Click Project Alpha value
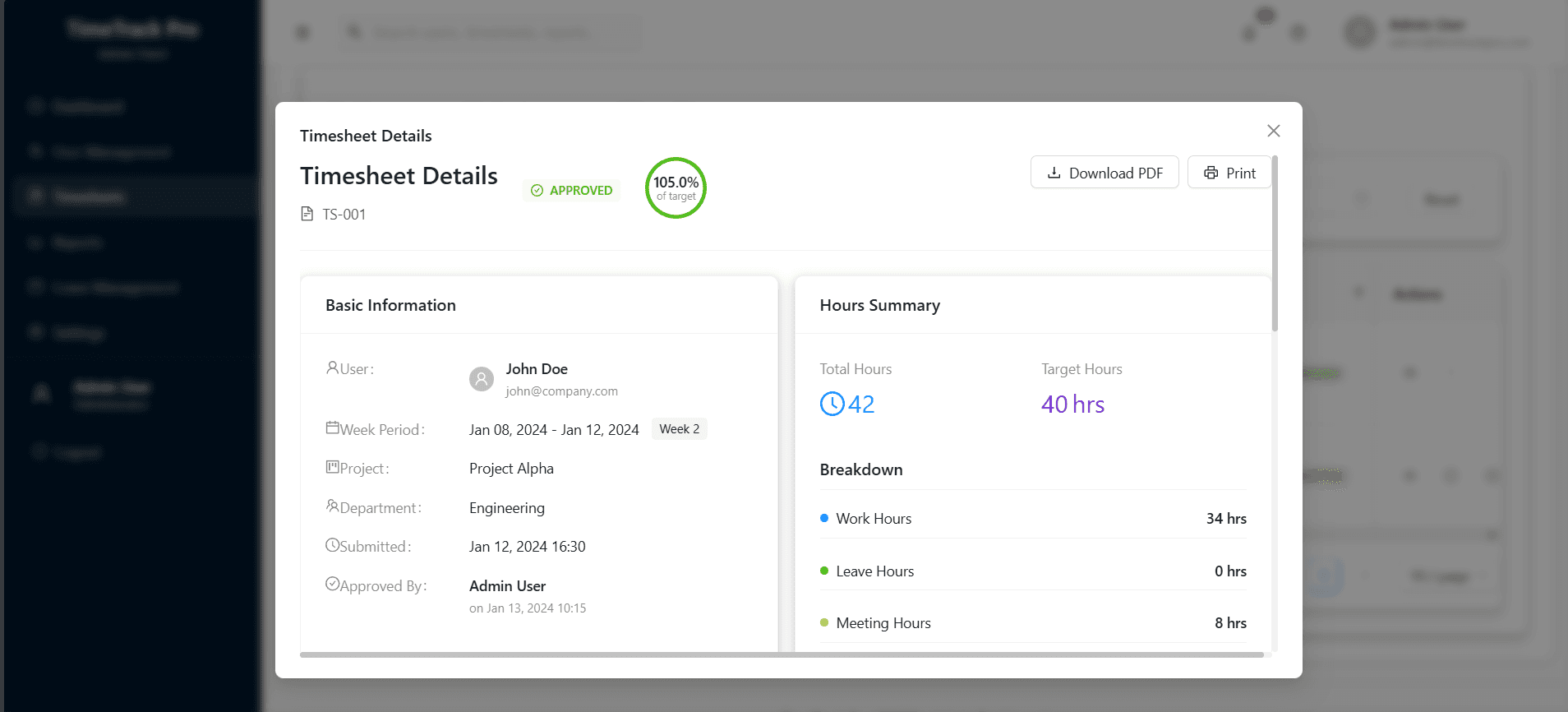 pos(511,469)
